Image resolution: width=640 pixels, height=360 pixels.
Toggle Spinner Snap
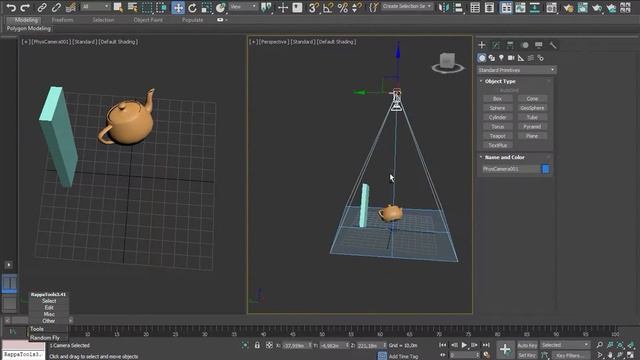[357, 7]
